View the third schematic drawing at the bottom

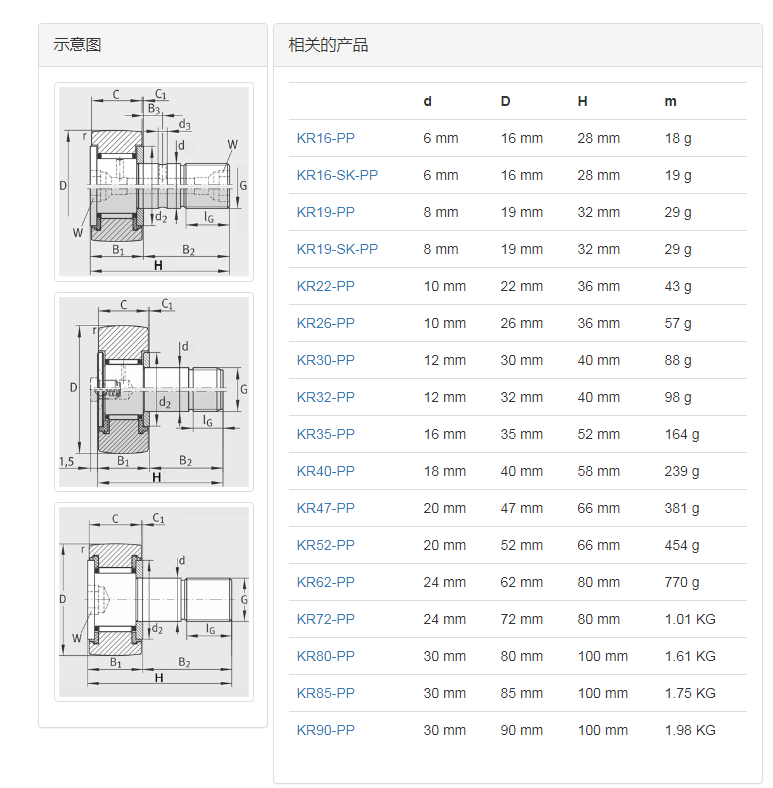click(153, 601)
